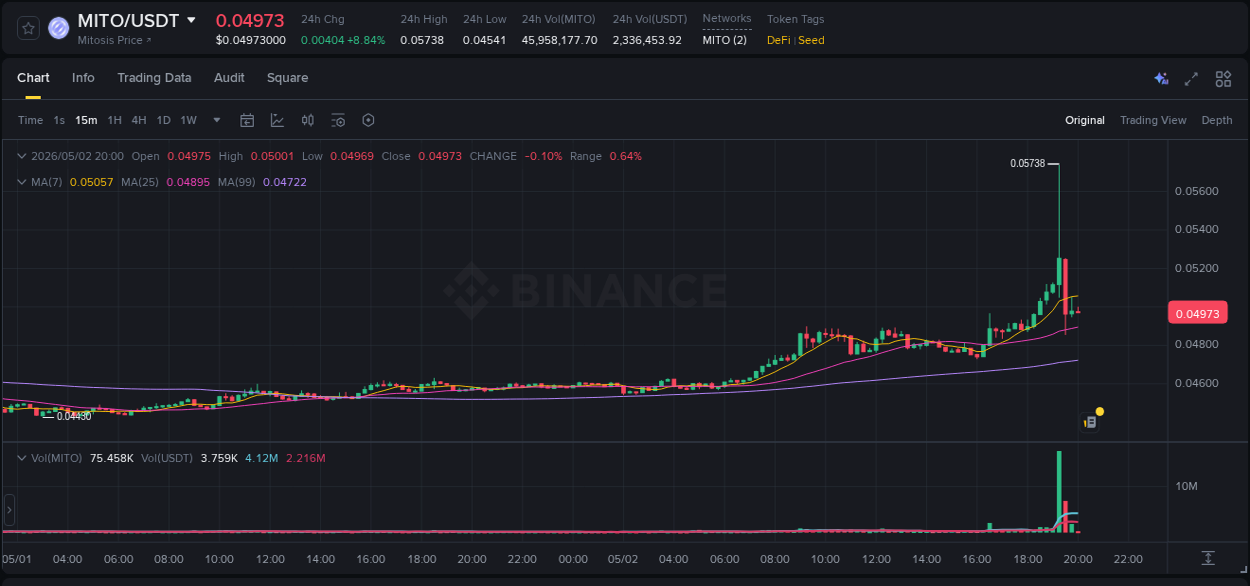Select the 1W interval
The height and width of the screenshot is (586, 1250).
click(x=188, y=120)
